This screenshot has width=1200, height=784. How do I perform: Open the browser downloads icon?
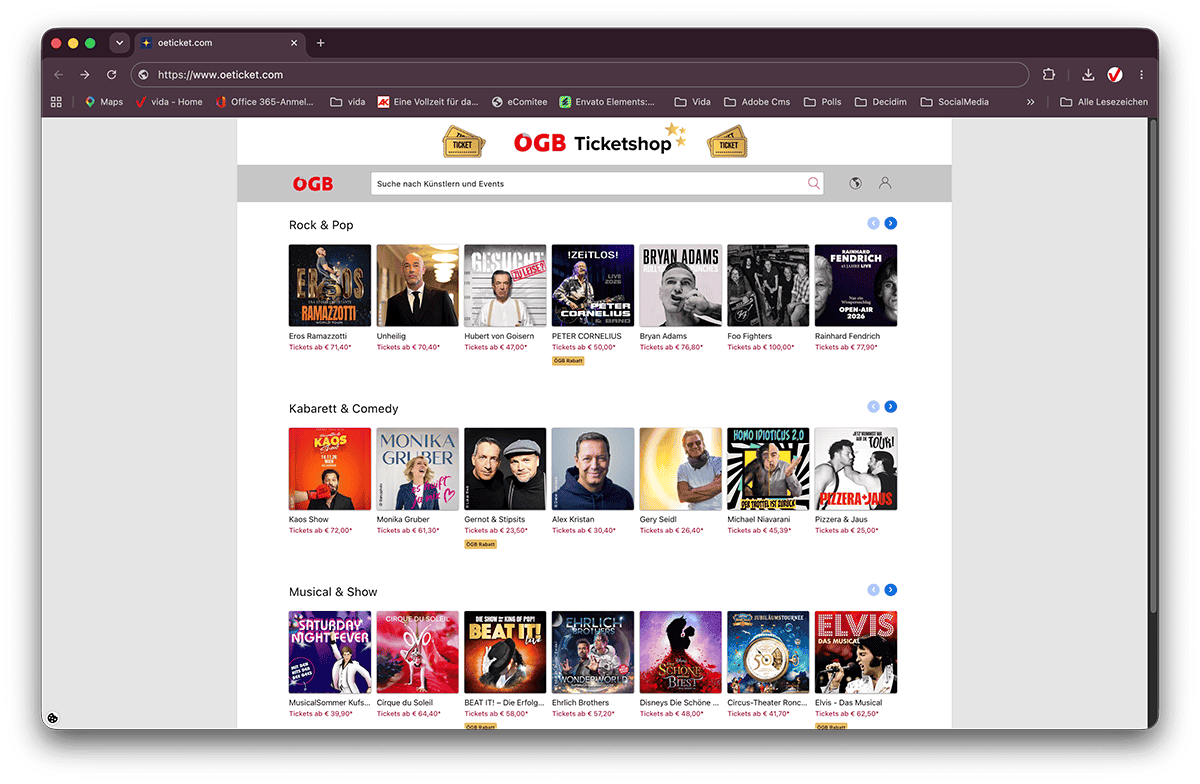1088,75
